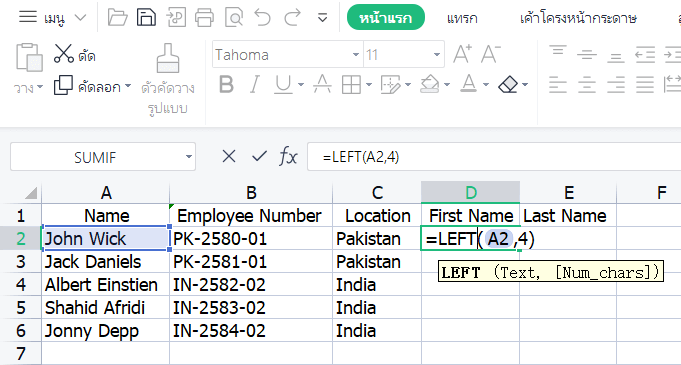Click cell IN-2584-02
The image size is (681, 365).
pos(251,331)
